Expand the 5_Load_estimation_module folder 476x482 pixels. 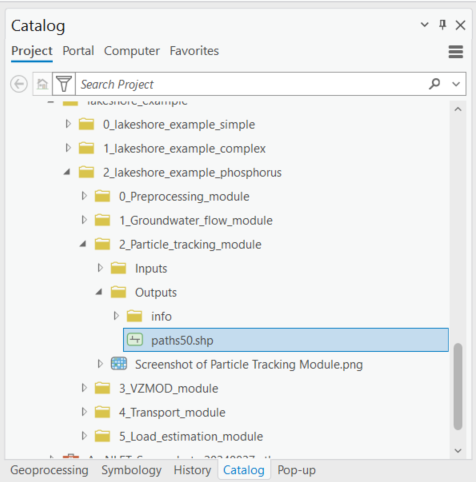[x=84, y=436]
